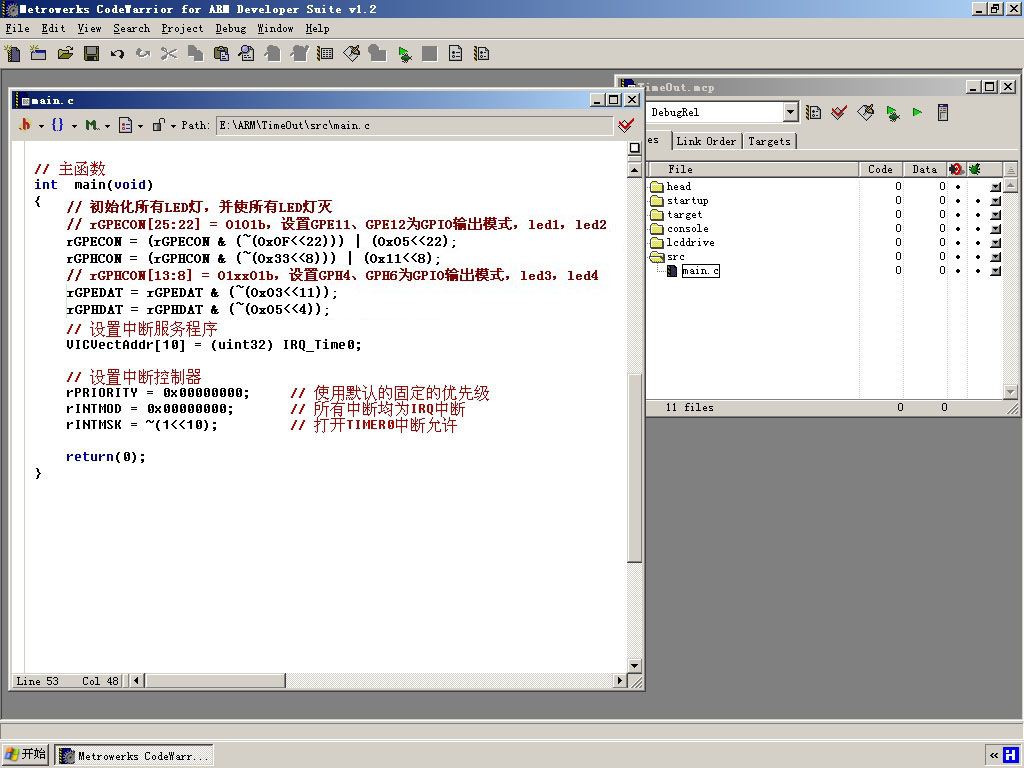Click the Redo arrow in main toolbar
Screen dimensions: 1024x768
click(x=143, y=54)
